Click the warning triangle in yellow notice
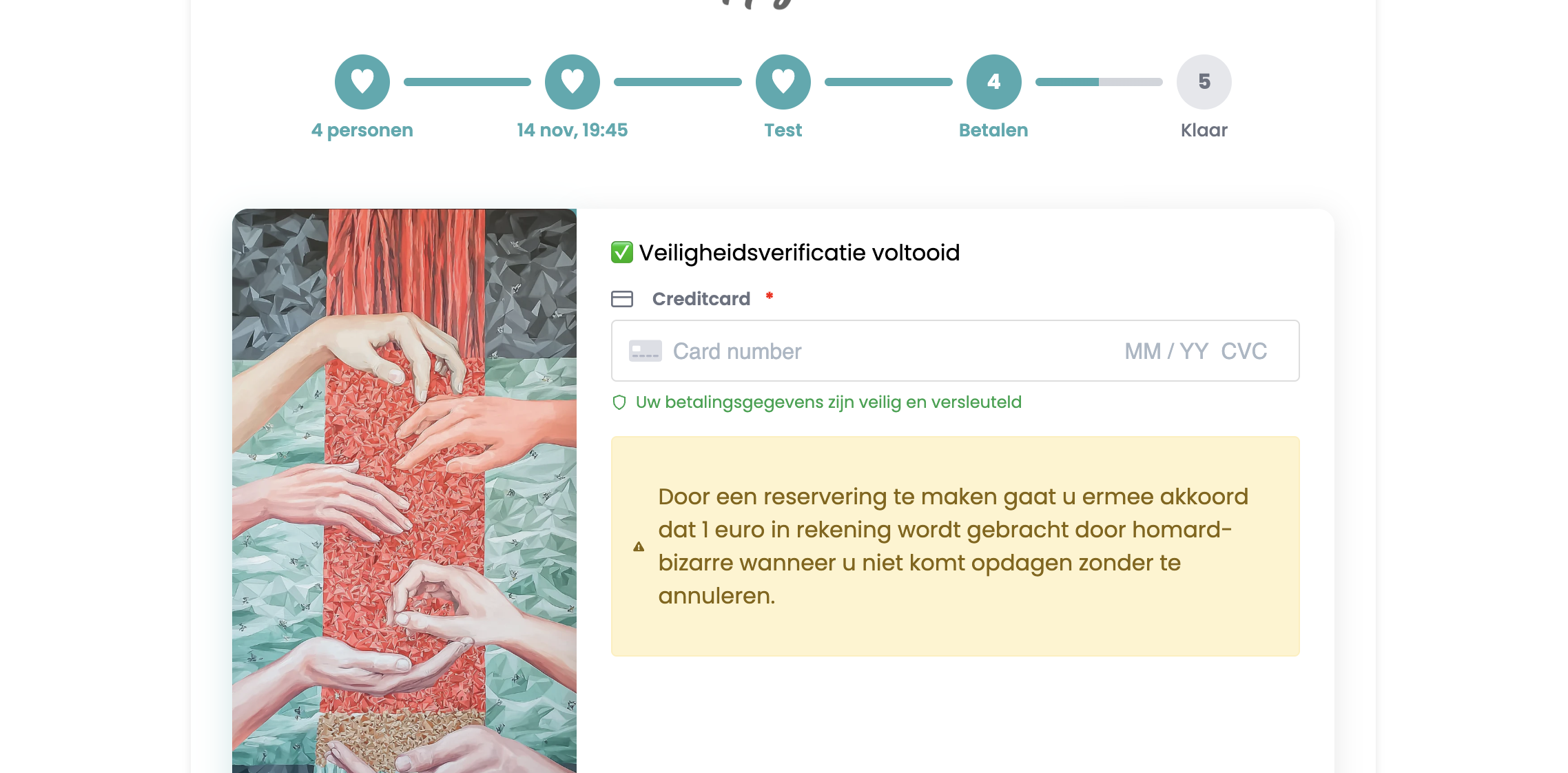 point(639,546)
